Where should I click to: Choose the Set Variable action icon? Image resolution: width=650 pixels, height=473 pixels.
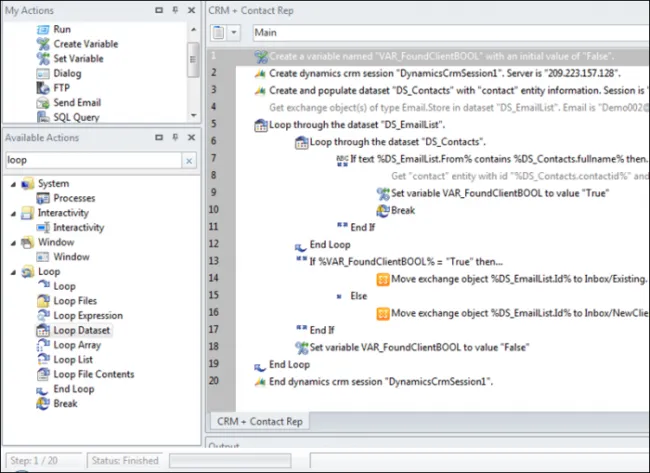coord(43,58)
